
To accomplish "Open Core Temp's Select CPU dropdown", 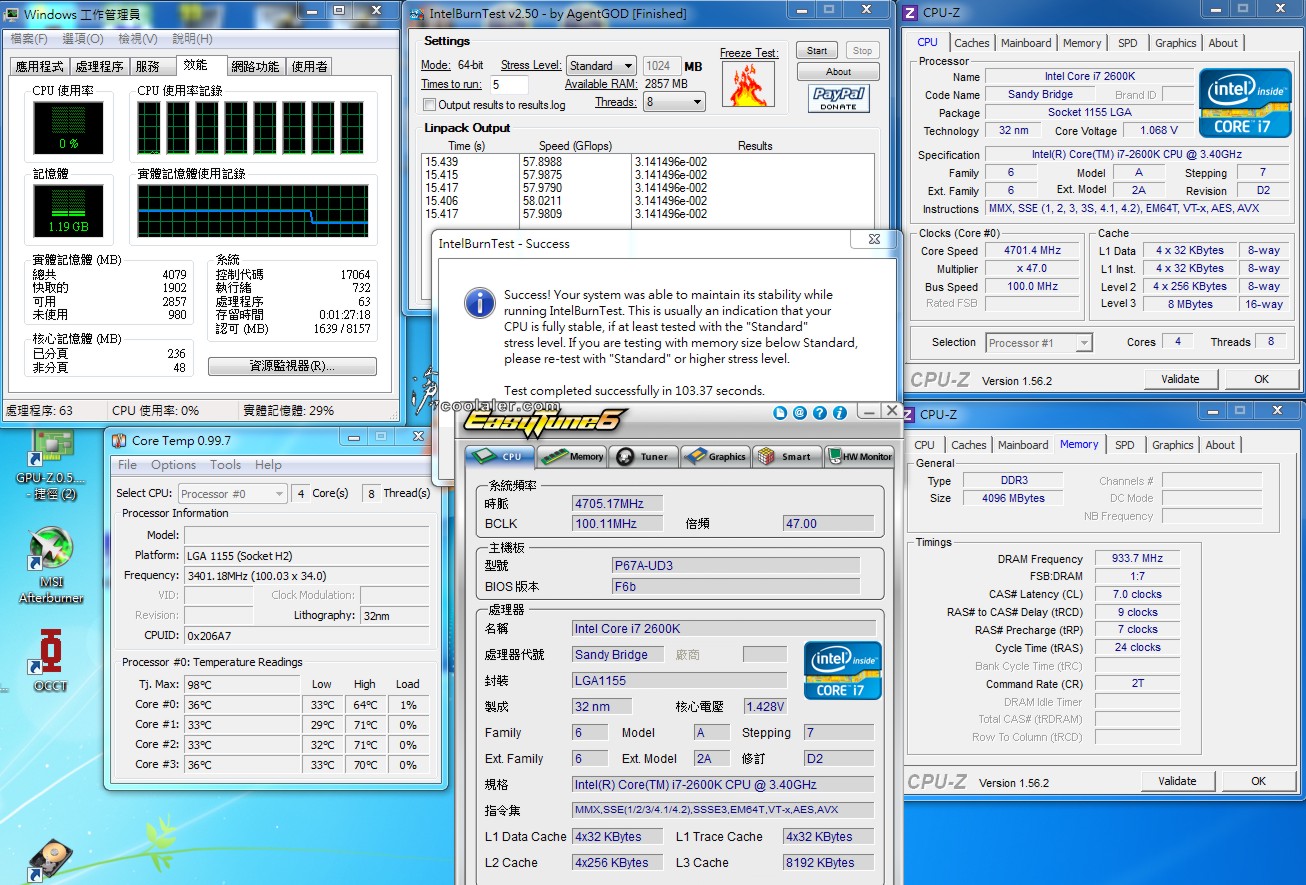I will (x=233, y=494).
